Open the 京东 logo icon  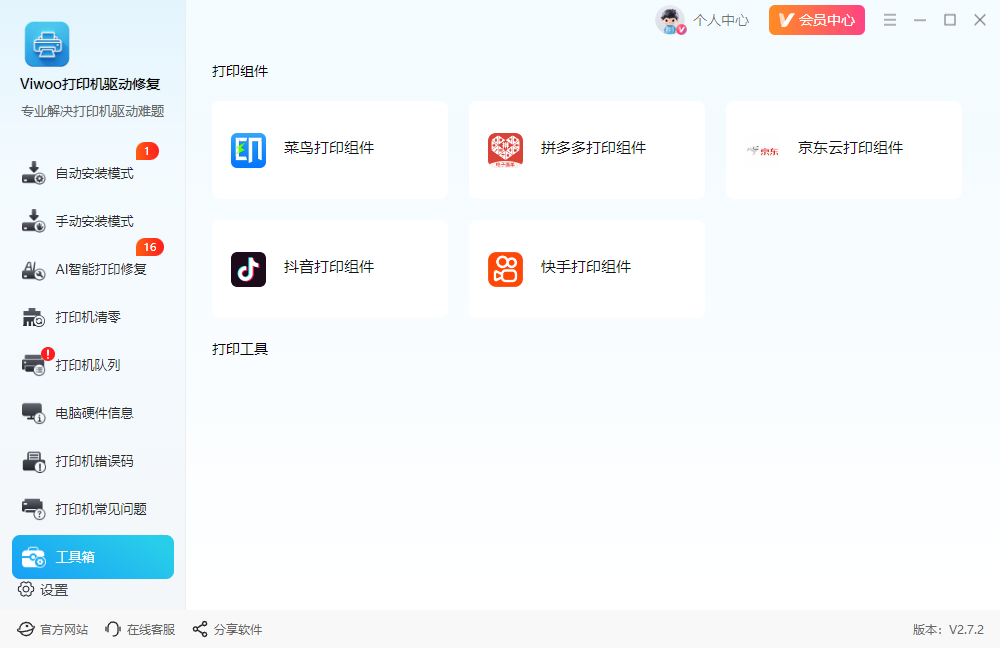click(763, 151)
